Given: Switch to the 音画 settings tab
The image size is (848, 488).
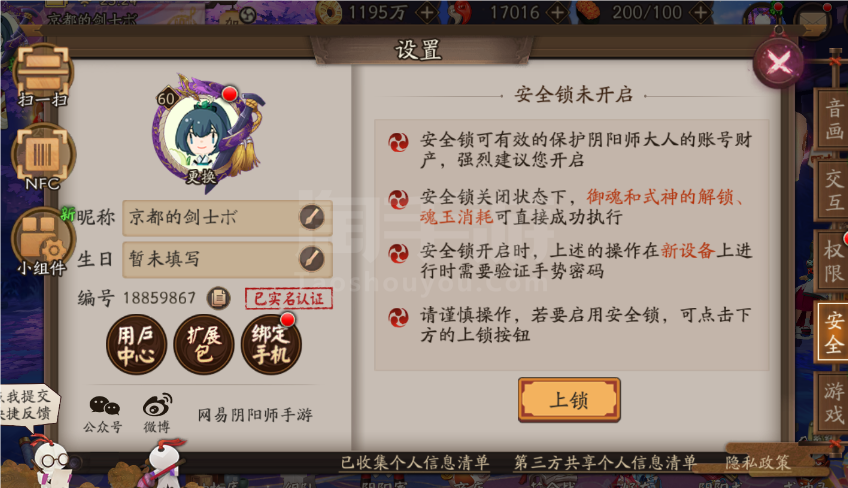Looking at the screenshot, I should pyautogui.click(x=833, y=120).
